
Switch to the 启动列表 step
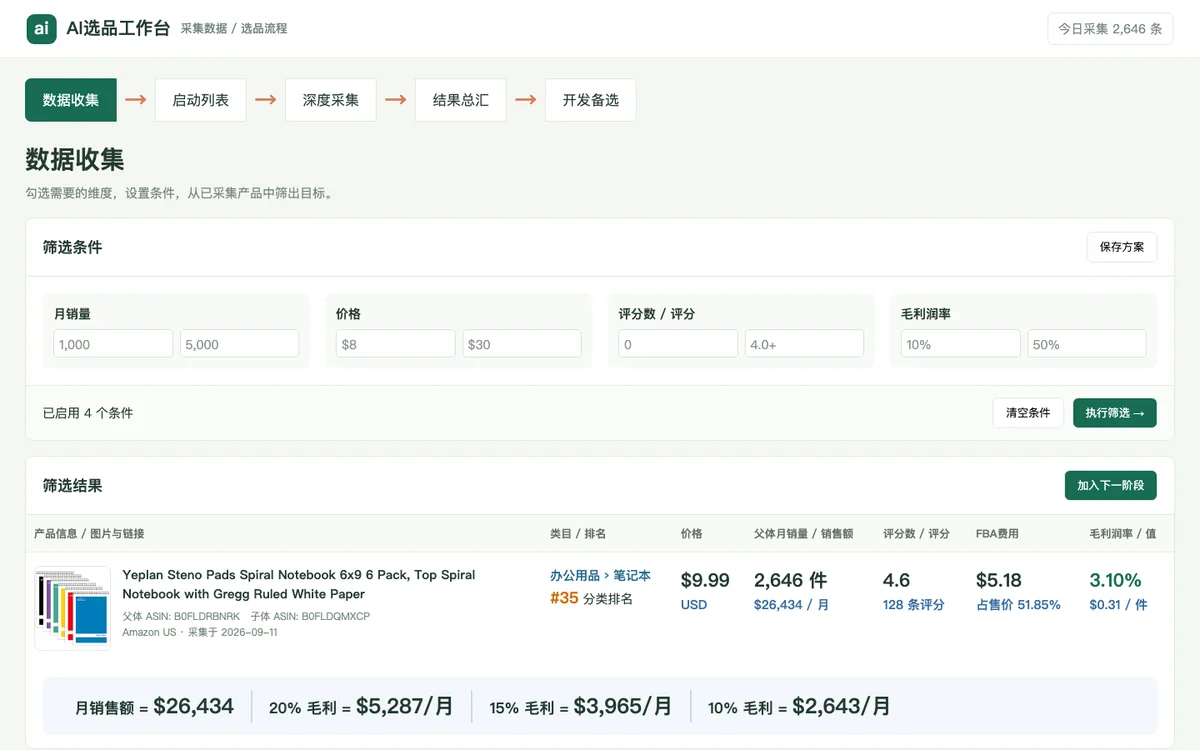coord(201,100)
